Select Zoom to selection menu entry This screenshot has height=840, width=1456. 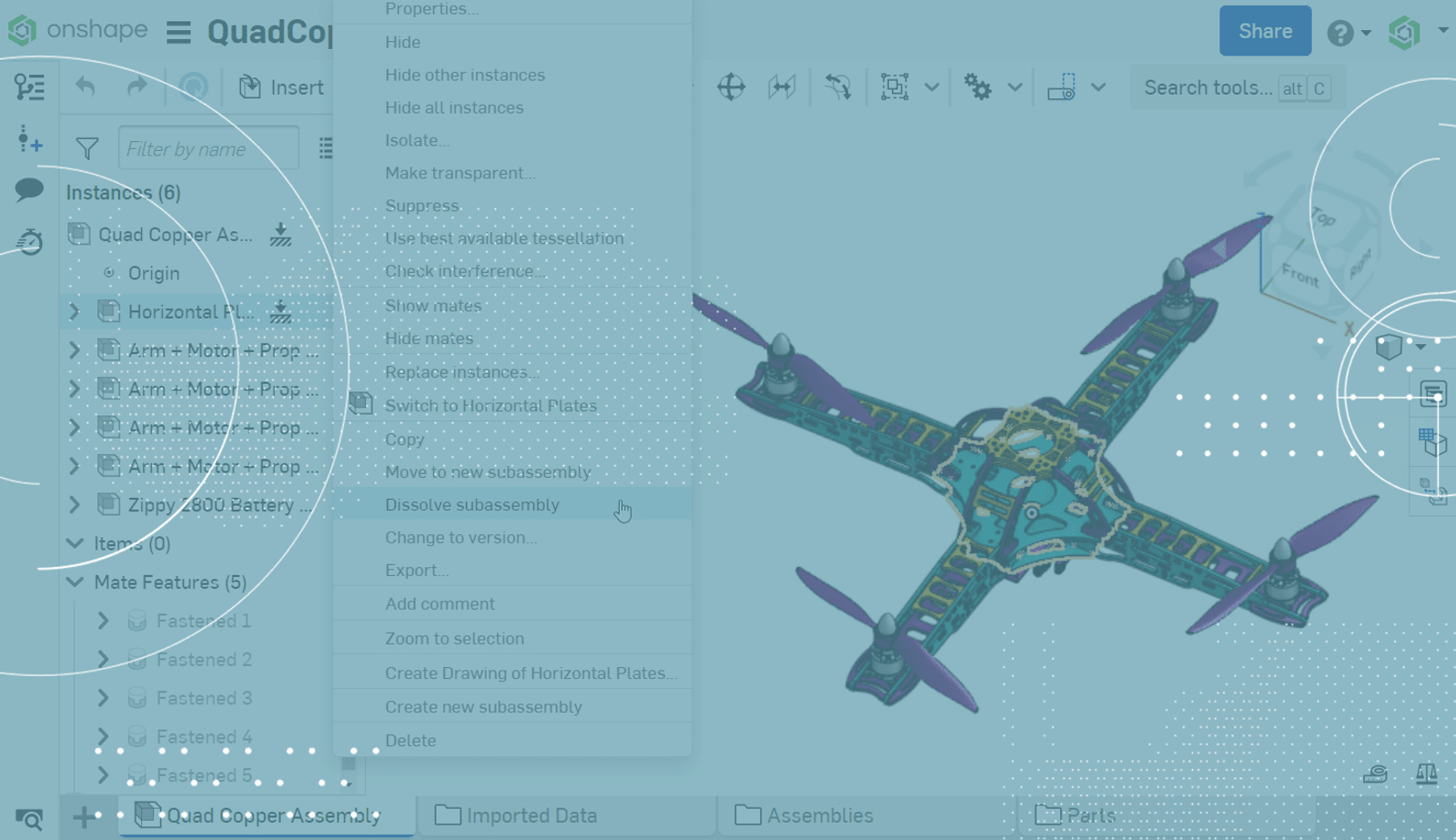pos(454,639)
